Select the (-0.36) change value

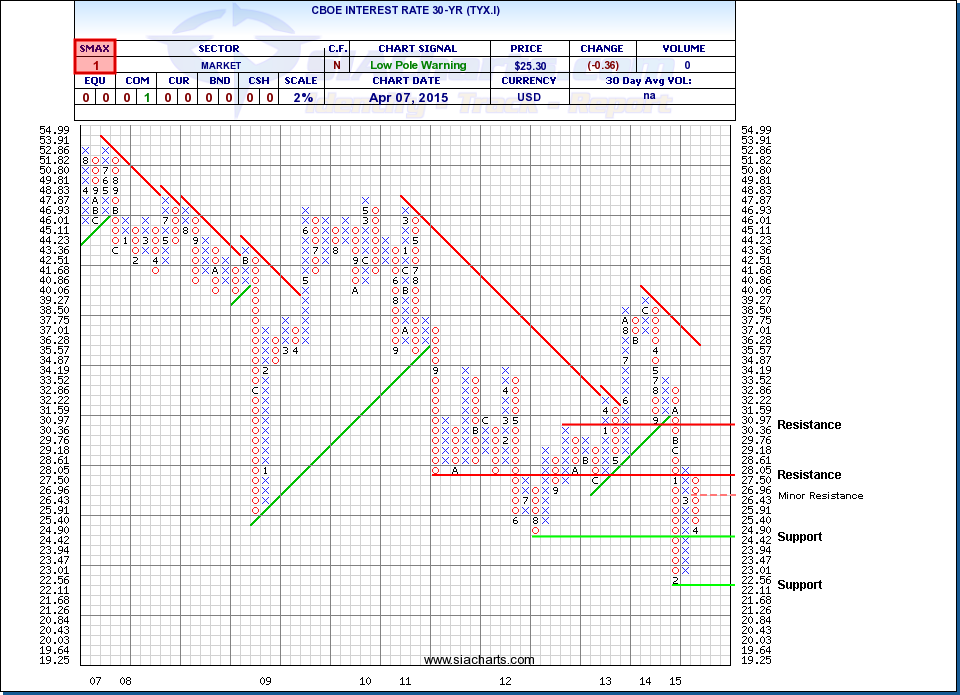click(601, 64)
